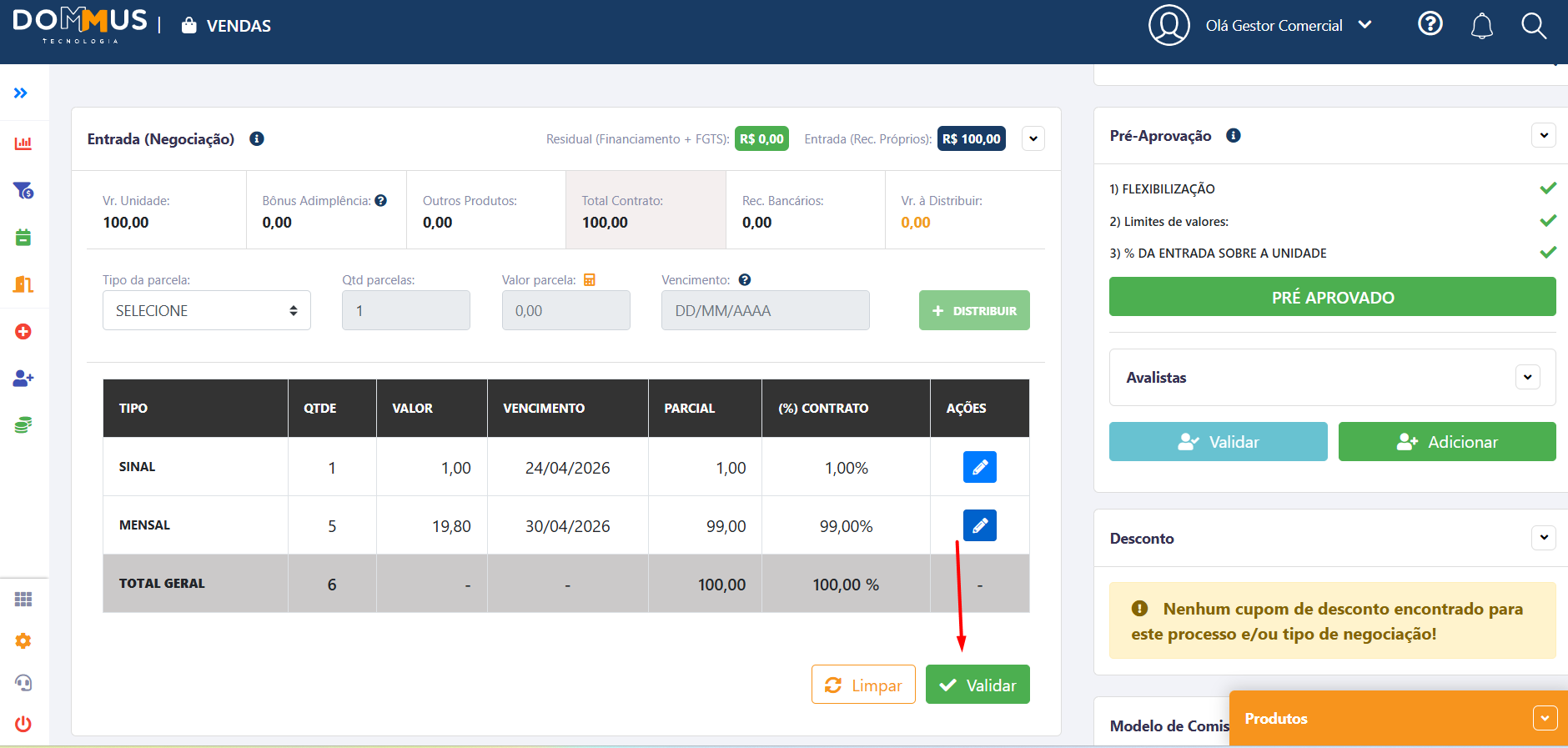
Task: Expand the Avalistas section
Action: coord(1527,377)
